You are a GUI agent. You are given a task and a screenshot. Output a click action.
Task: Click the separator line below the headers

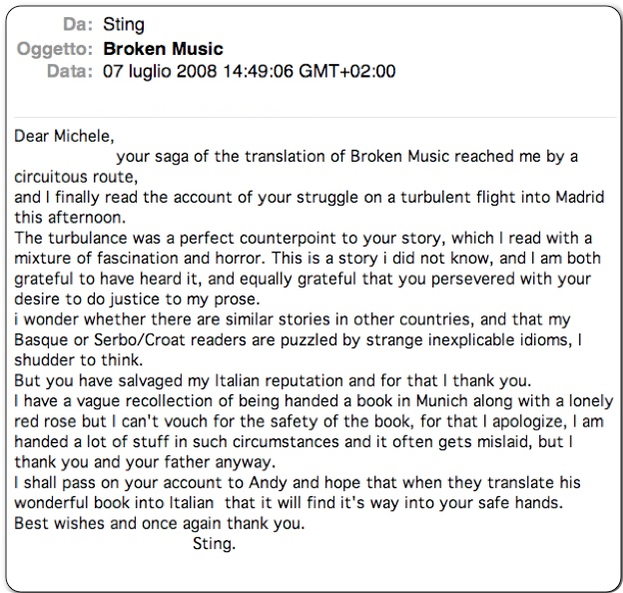pyautogui.click(x=315, y=118)
